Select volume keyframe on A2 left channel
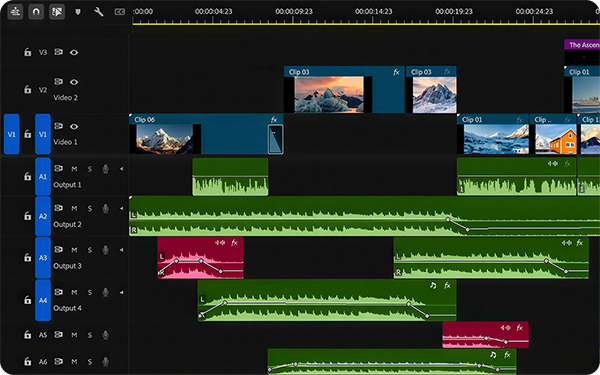Screen dimensions: 600x375 coord(448,220)
